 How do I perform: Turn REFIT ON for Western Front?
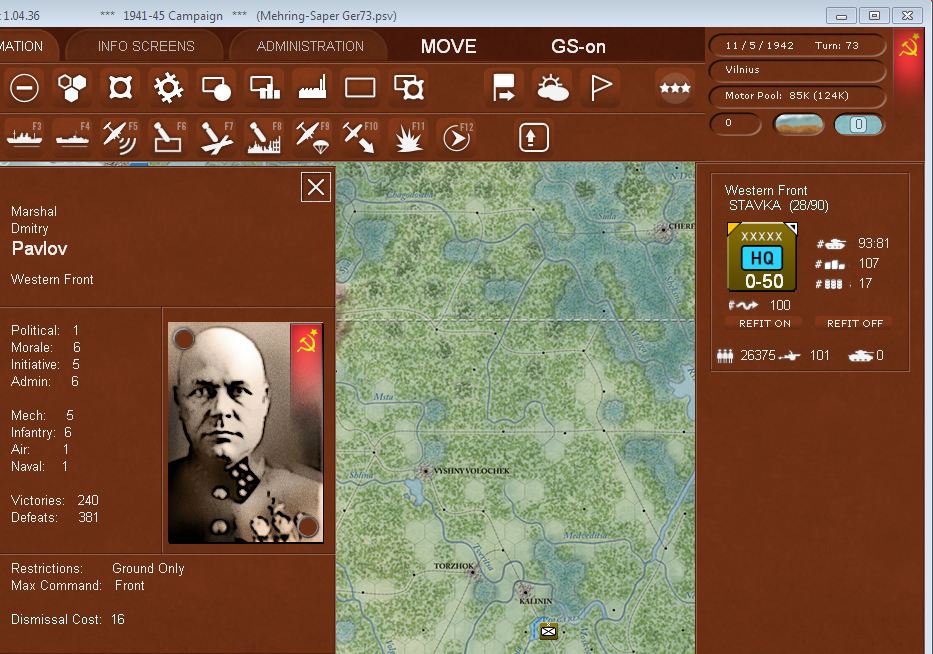[x=765, y=323]
